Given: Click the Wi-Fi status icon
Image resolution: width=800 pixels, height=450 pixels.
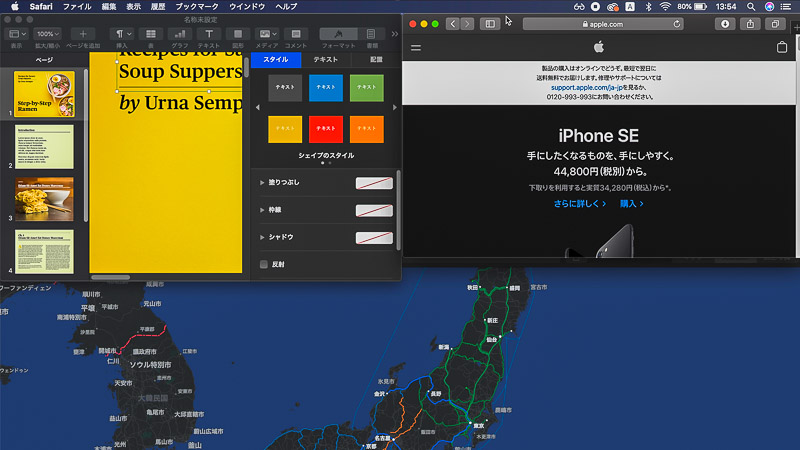Looking at the screenshot, I should [665, 7].
